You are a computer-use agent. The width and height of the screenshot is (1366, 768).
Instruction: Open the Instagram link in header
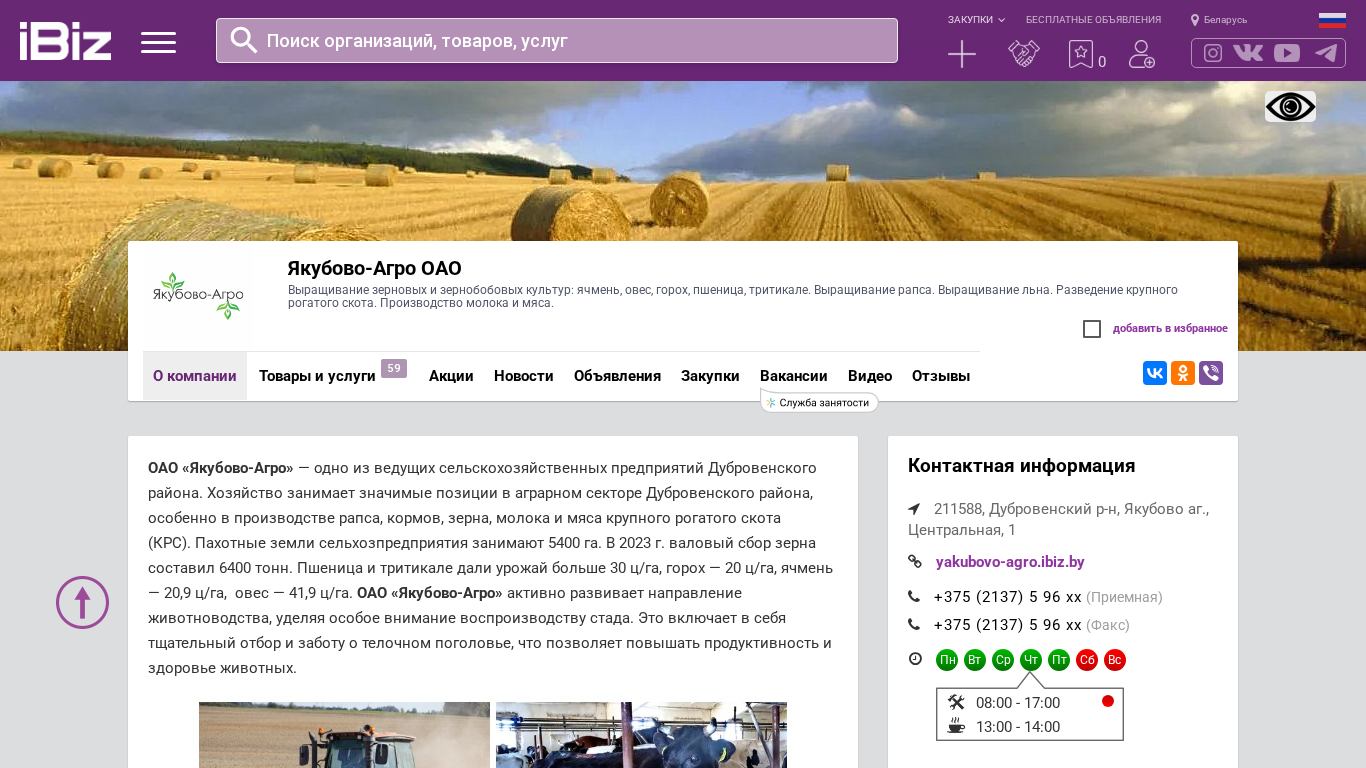click(1212, 53)
